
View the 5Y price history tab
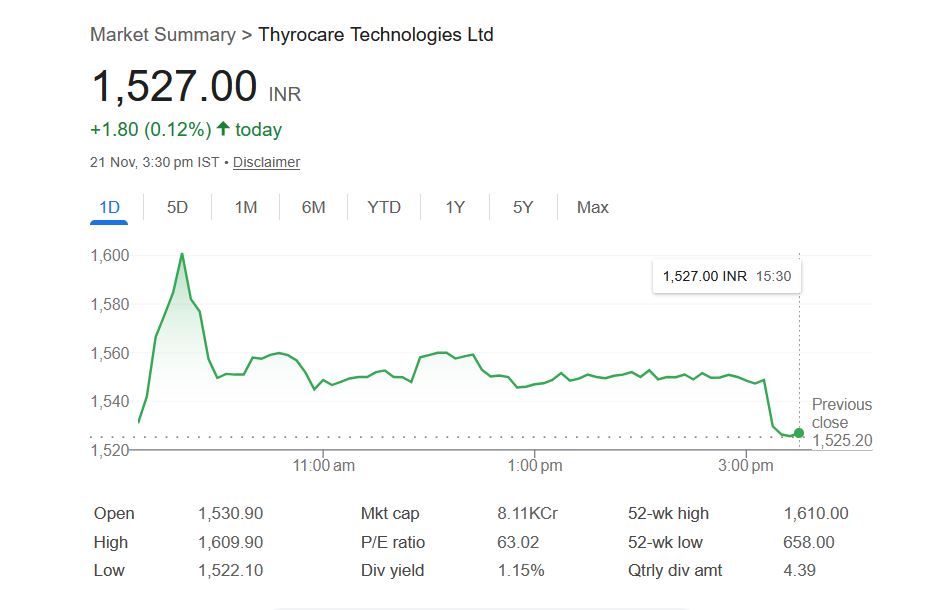(523, 207)
